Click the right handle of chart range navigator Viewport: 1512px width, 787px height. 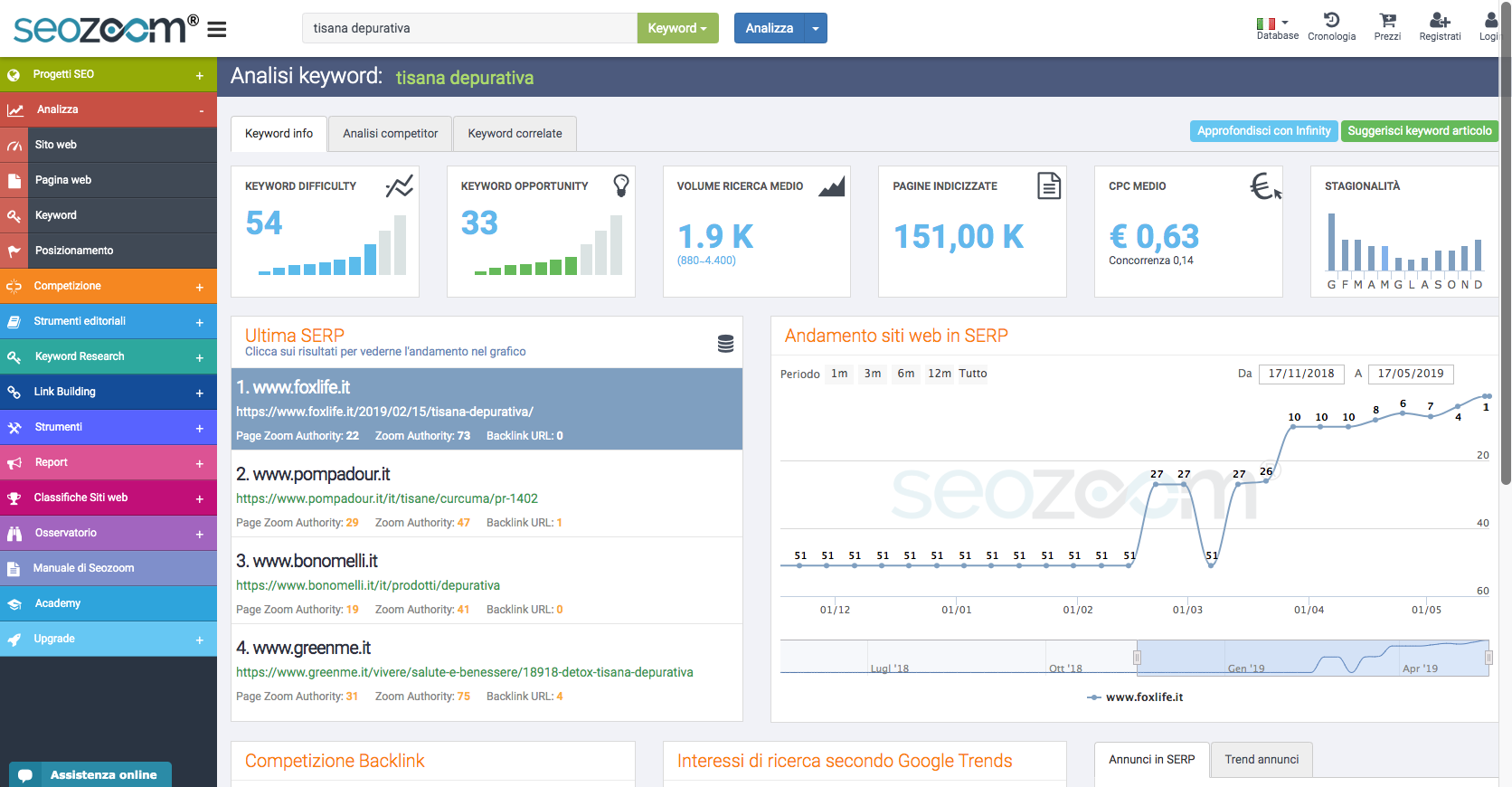coord(1488,658)
